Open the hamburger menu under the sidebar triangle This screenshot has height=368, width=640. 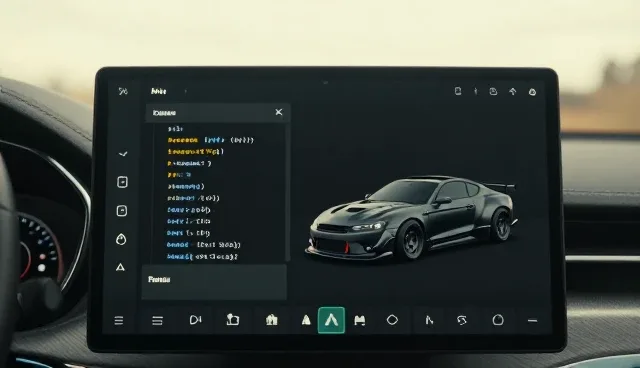point(119,321)
